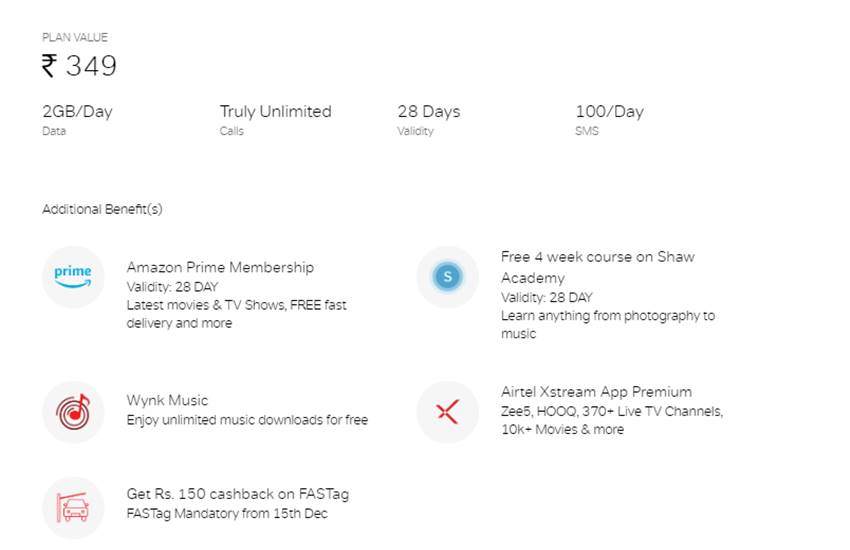Click the 28 Days validity detail
The image size is (850, 550).
coord(429,111)
